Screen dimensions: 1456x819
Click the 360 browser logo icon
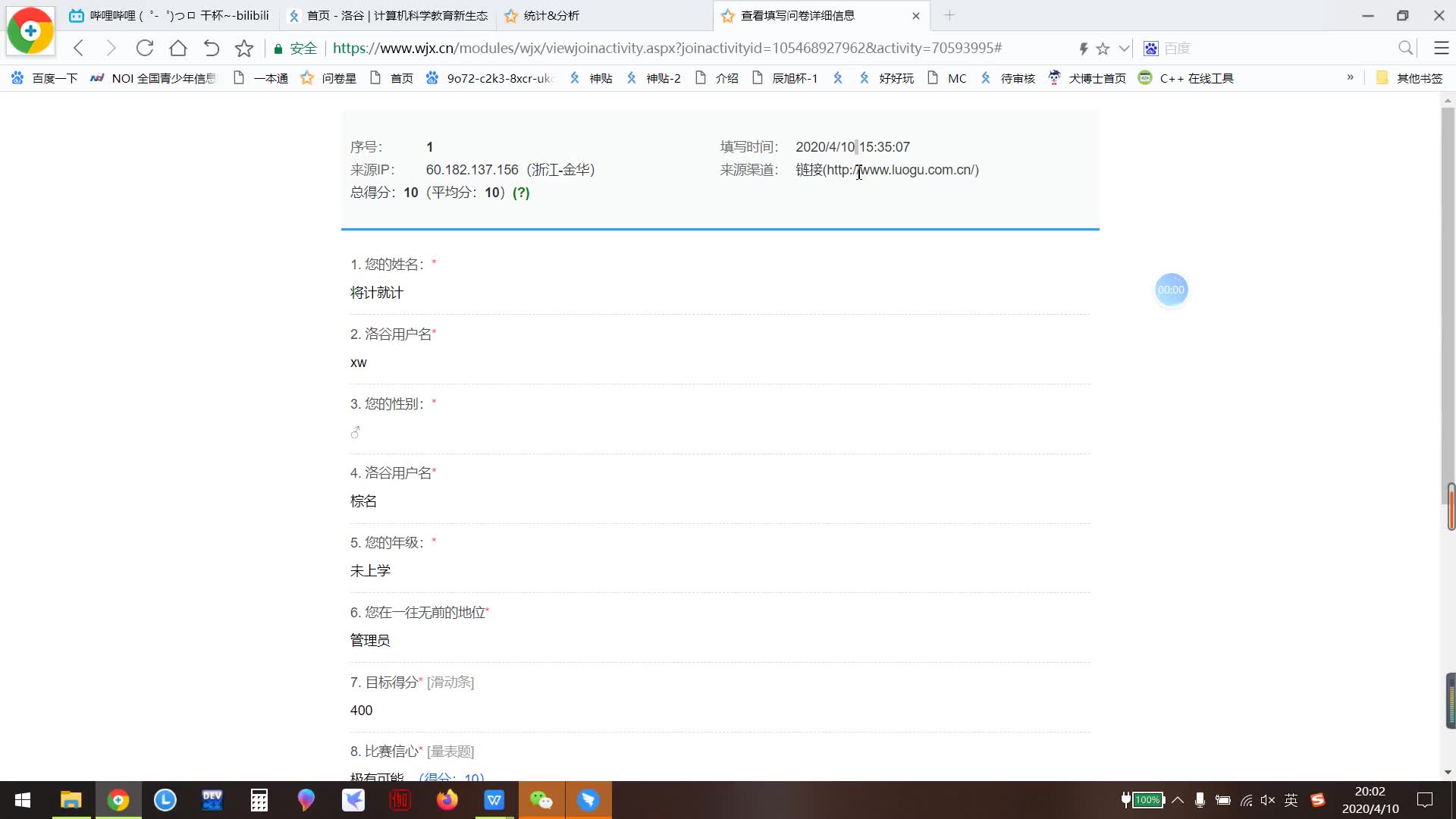pos(30,30)
